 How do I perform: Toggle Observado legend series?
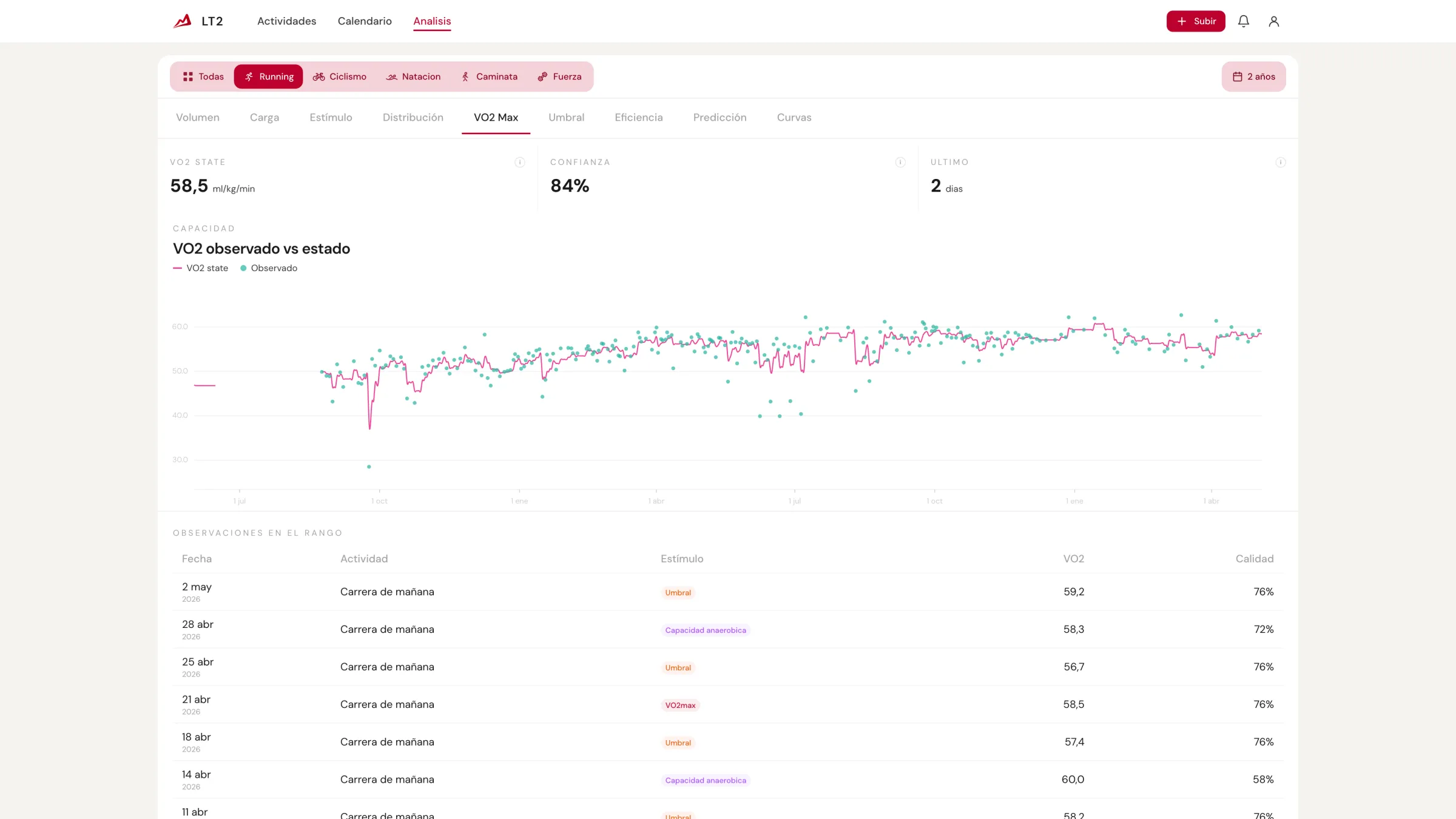pyautogui.click(x=269, y=268)
